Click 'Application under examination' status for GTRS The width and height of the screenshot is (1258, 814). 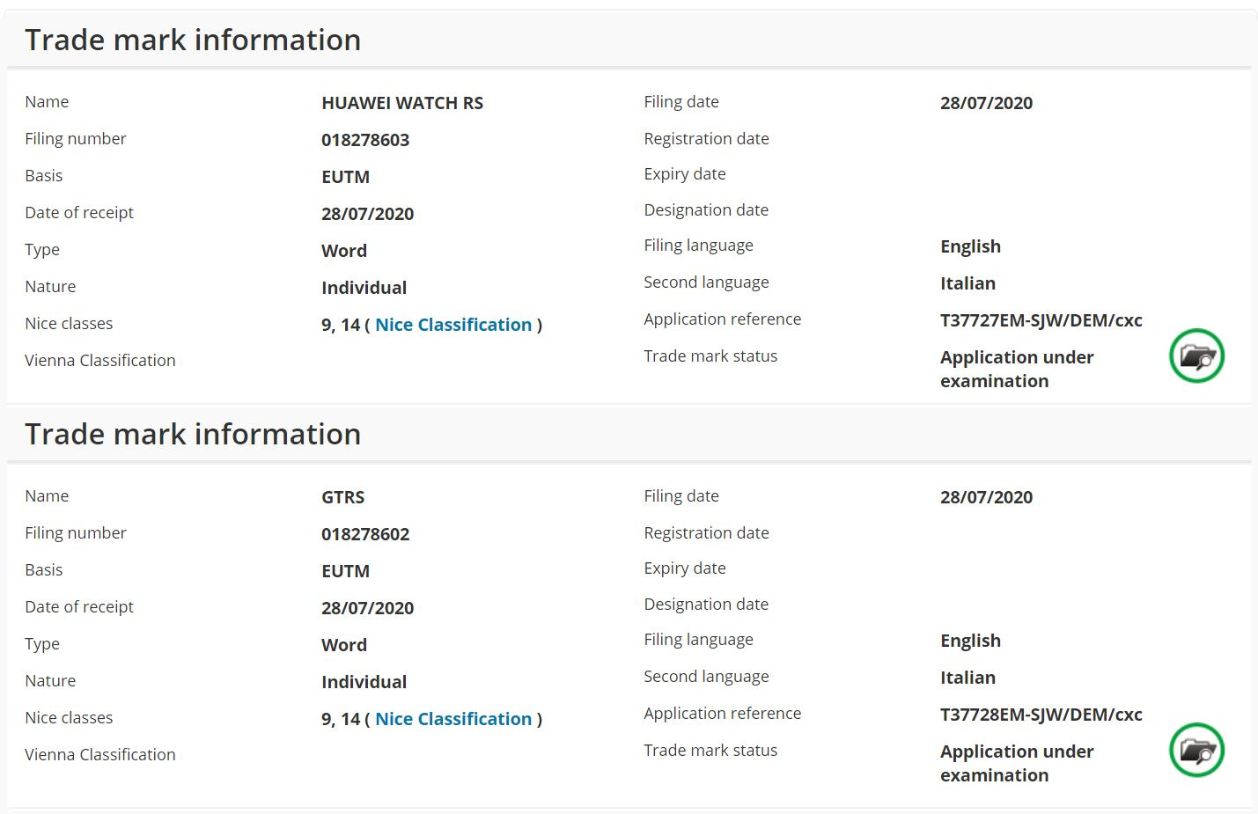pos(1017,763)
